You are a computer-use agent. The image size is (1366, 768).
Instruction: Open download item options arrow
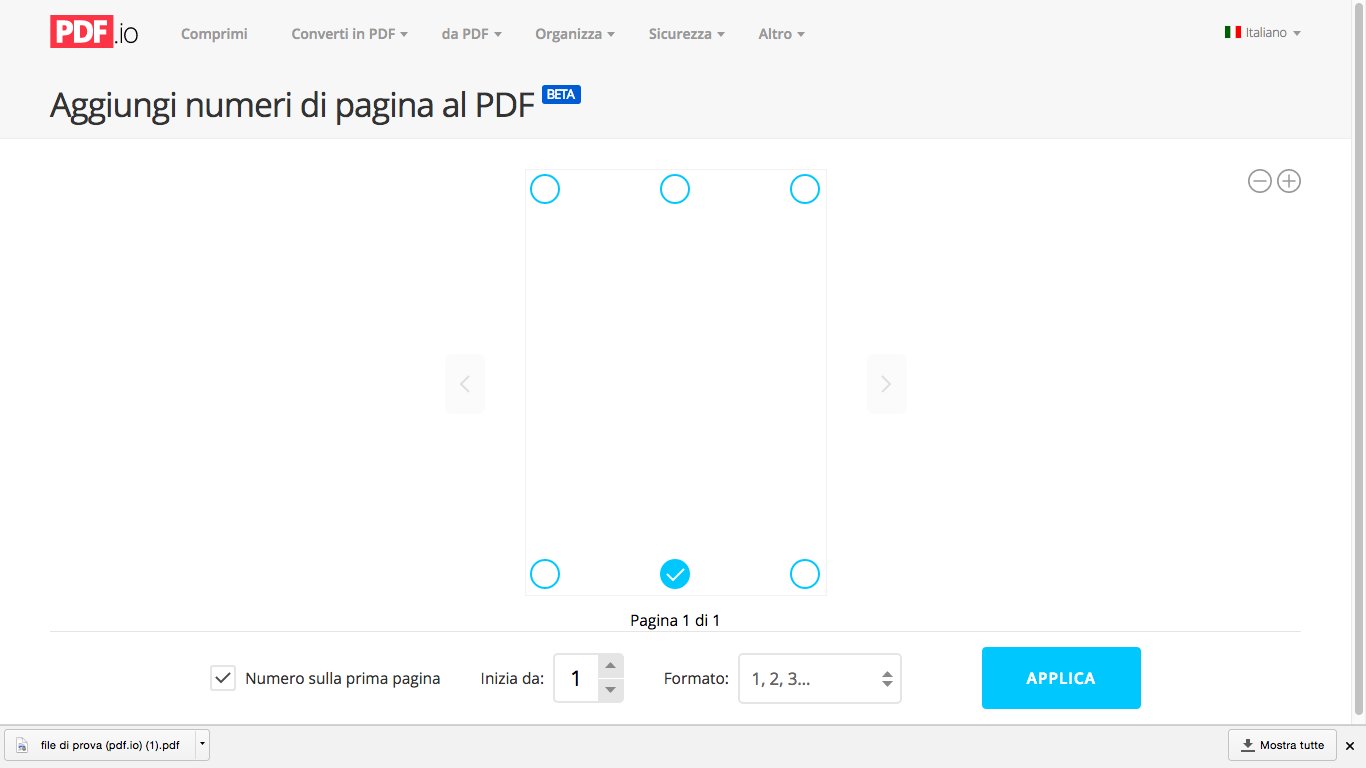(x=202, y=745)
